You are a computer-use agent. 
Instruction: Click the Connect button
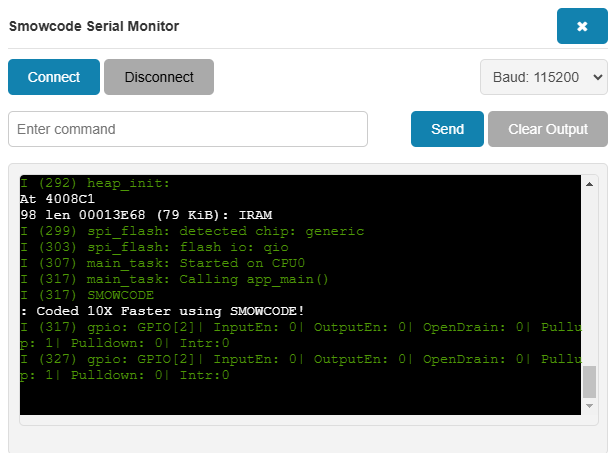(x=54, y=77)
